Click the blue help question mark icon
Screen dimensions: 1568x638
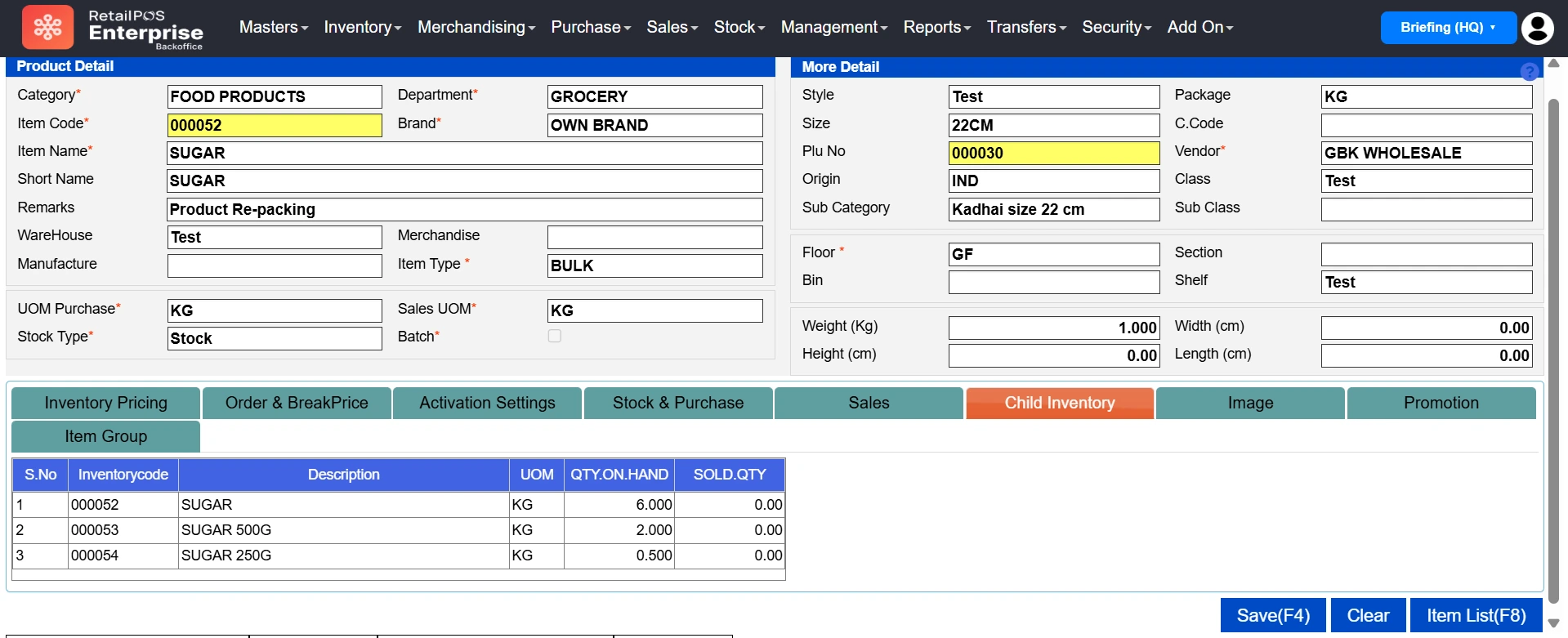(x=1529, y=72)
